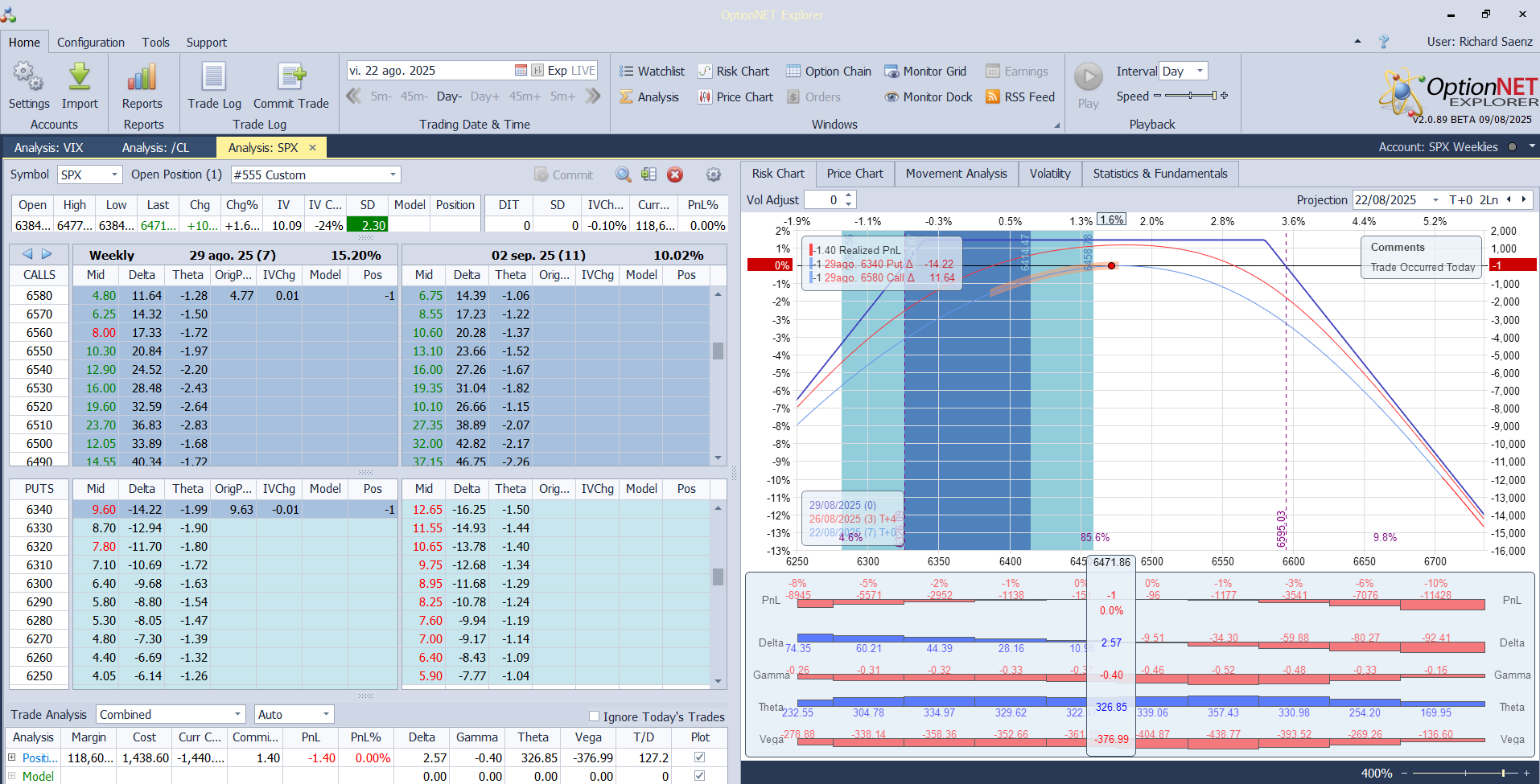This screenshot has width=1540, height=784.
Task: Open the Risk Chart window icon
Action: [x=706, y=72]
